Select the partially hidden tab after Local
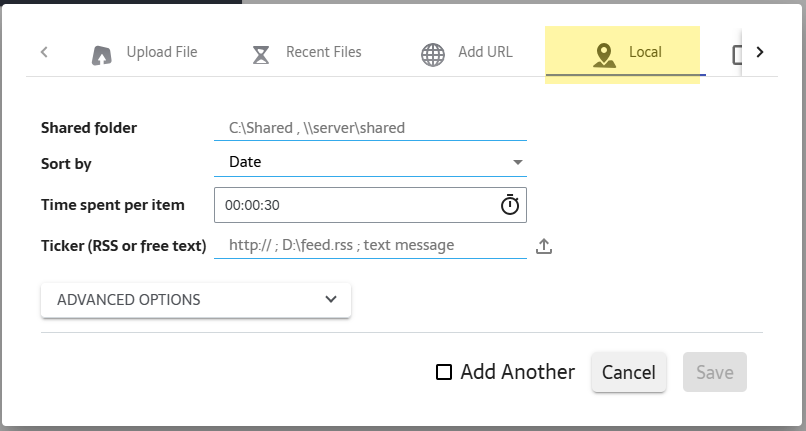Viewport: 806px width, 431px height. 738,54
